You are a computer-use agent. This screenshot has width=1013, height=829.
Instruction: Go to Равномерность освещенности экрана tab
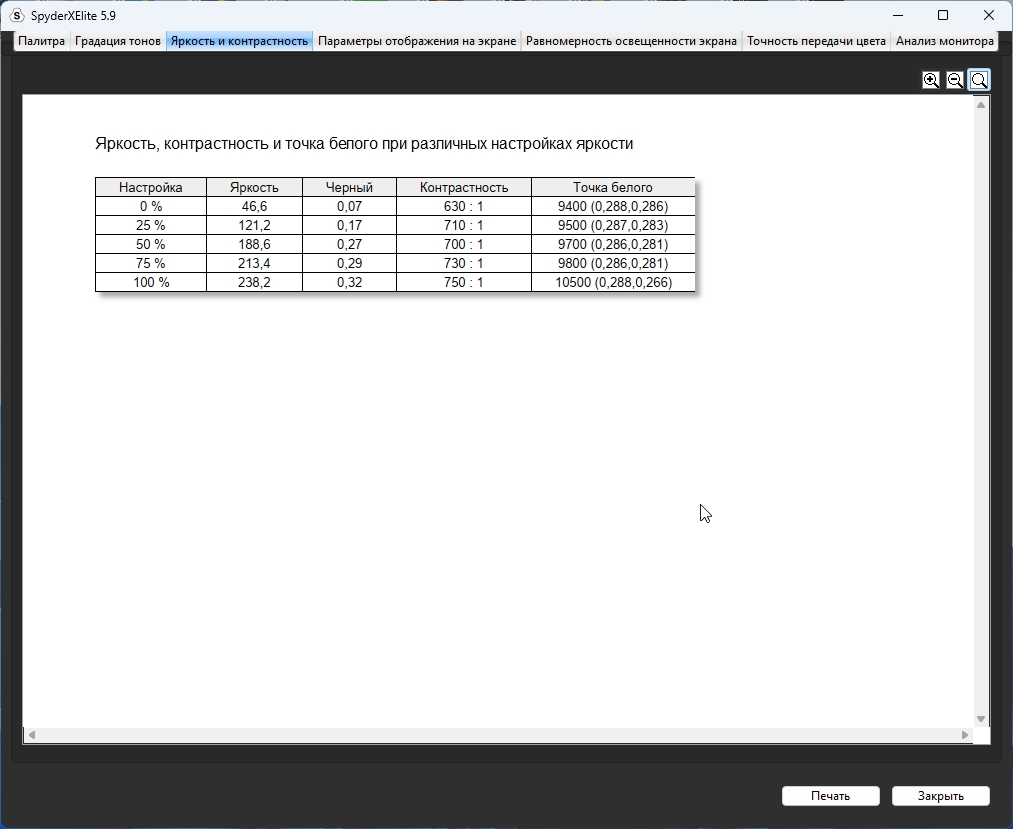point(631,41)
